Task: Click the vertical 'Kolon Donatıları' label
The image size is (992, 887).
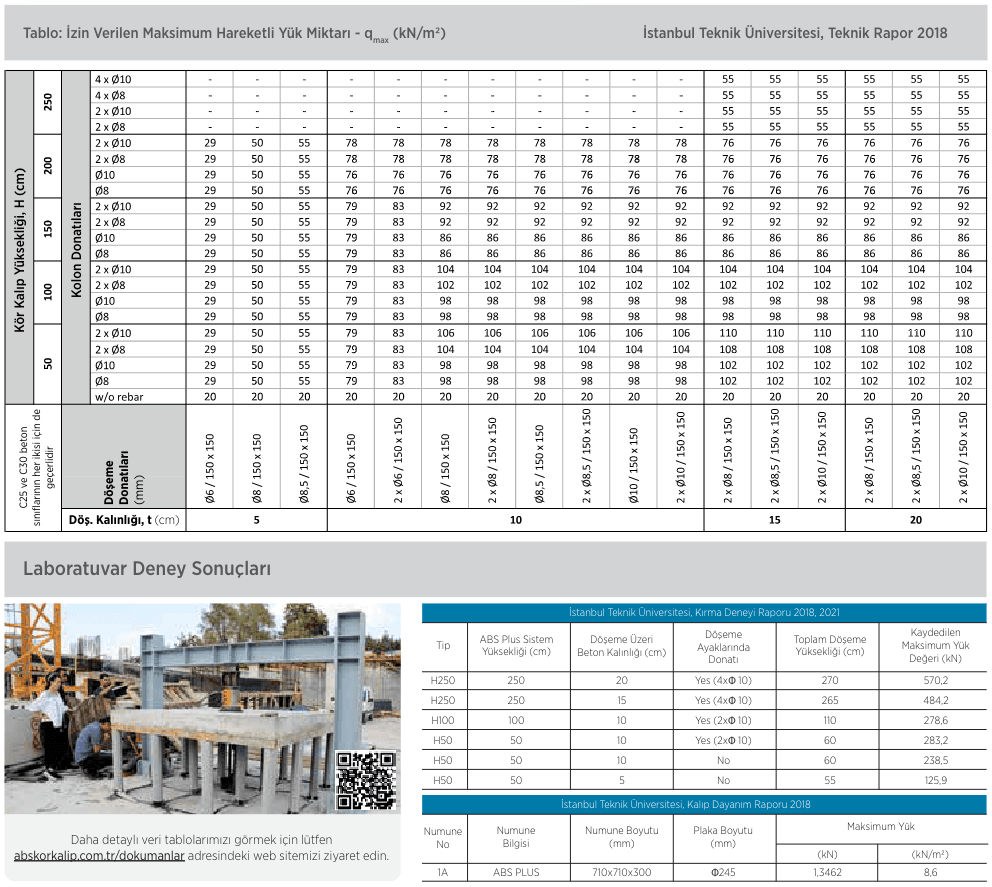Action: (77, 250)
